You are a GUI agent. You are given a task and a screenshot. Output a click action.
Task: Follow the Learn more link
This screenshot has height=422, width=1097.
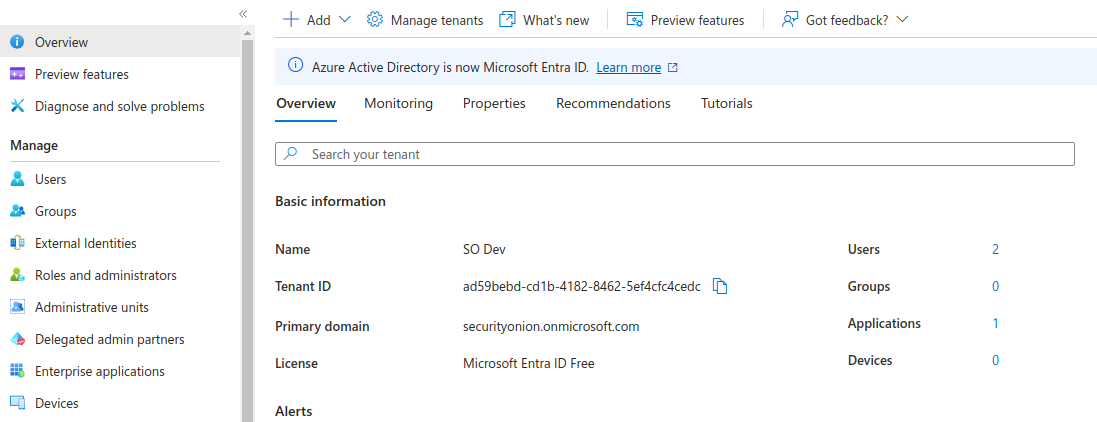tap(628, 68)
